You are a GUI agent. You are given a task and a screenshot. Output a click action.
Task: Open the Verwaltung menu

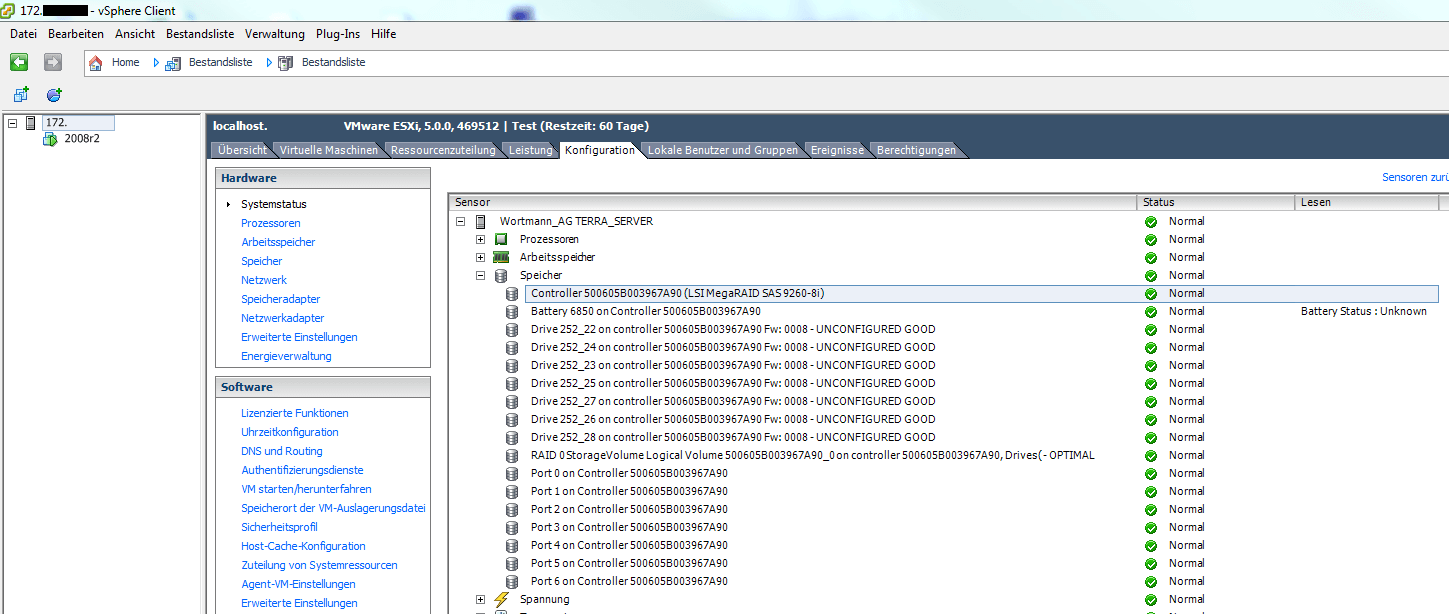274,33
